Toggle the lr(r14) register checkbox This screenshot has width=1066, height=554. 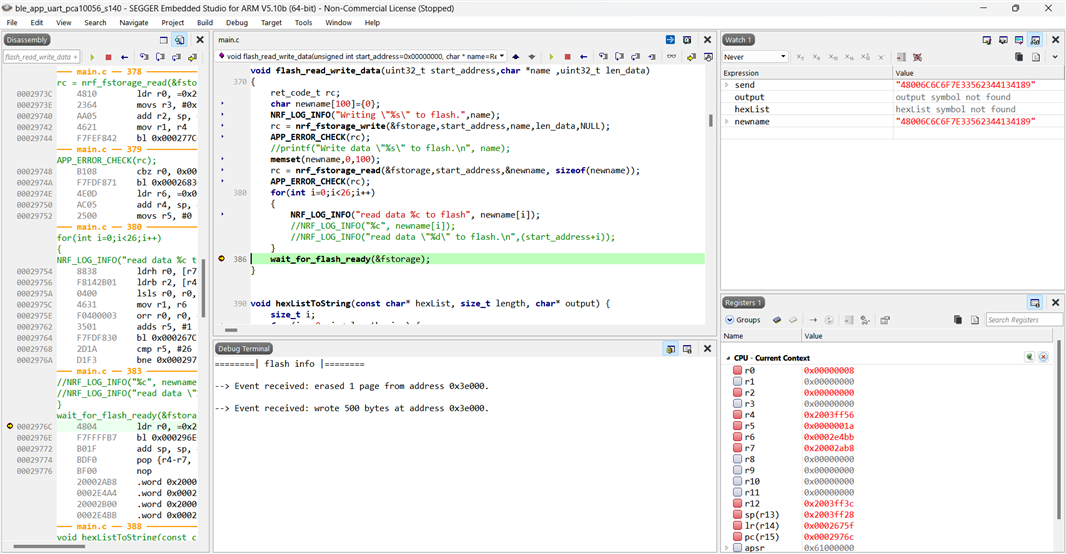coord(738,526)
